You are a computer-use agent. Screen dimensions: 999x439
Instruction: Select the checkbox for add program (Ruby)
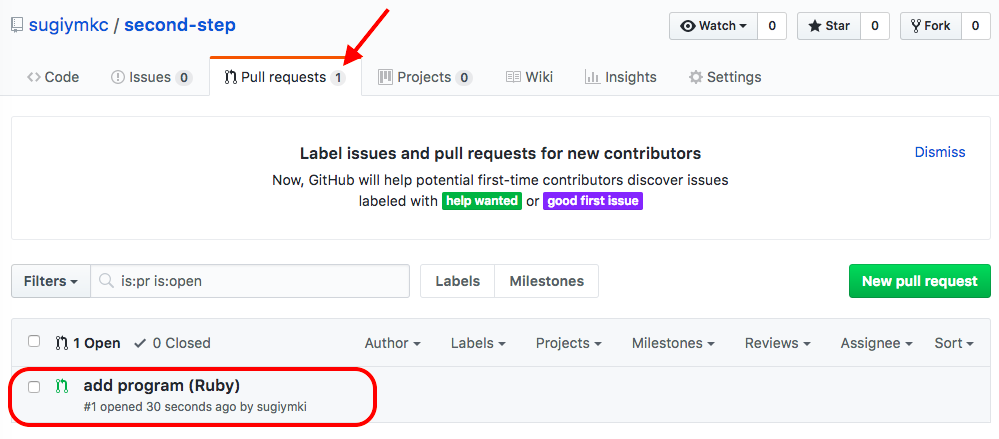(34, 386)
